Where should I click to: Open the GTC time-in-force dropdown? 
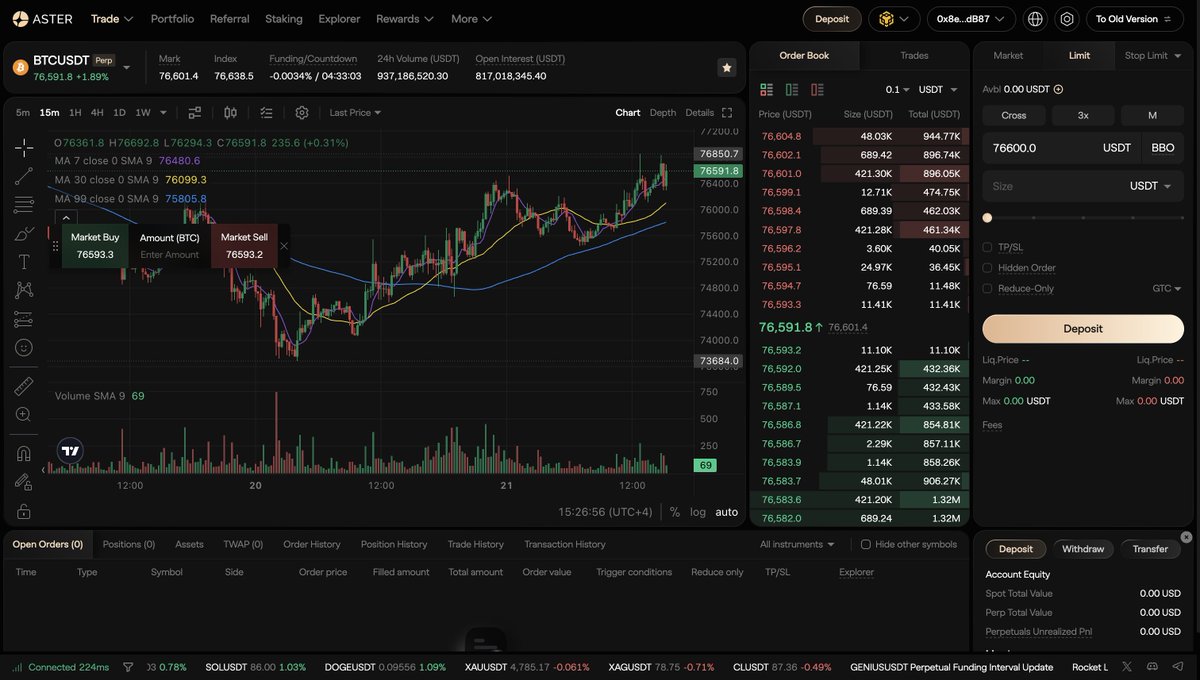coord(1167,289)
